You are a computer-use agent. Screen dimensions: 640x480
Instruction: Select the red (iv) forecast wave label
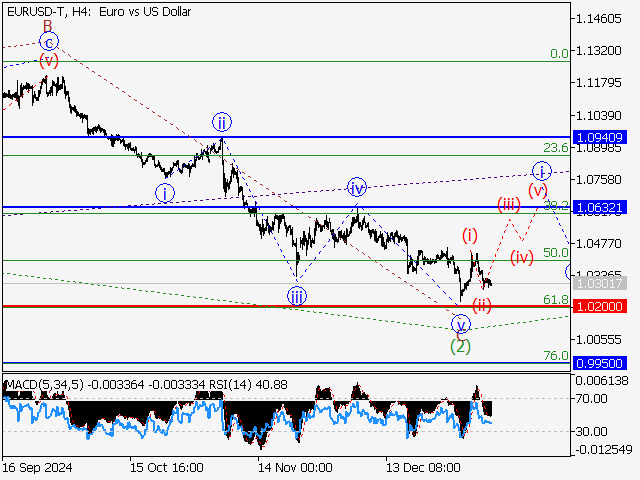[522, 257]
